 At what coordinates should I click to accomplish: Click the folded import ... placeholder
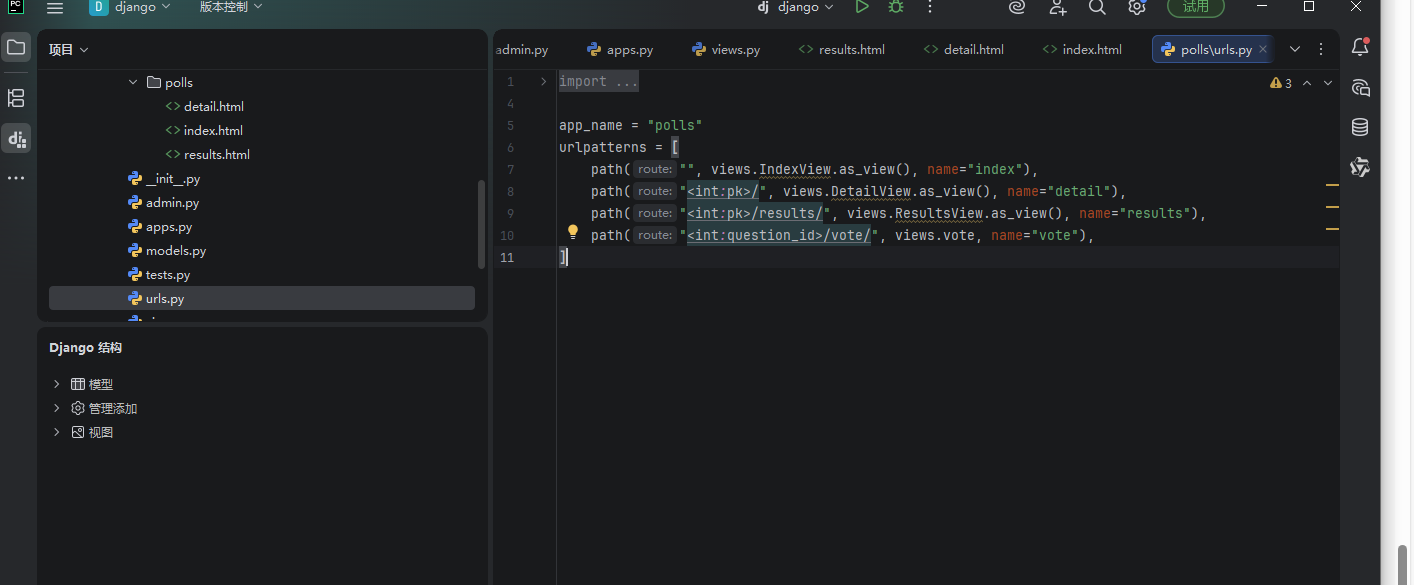[598, 82]
